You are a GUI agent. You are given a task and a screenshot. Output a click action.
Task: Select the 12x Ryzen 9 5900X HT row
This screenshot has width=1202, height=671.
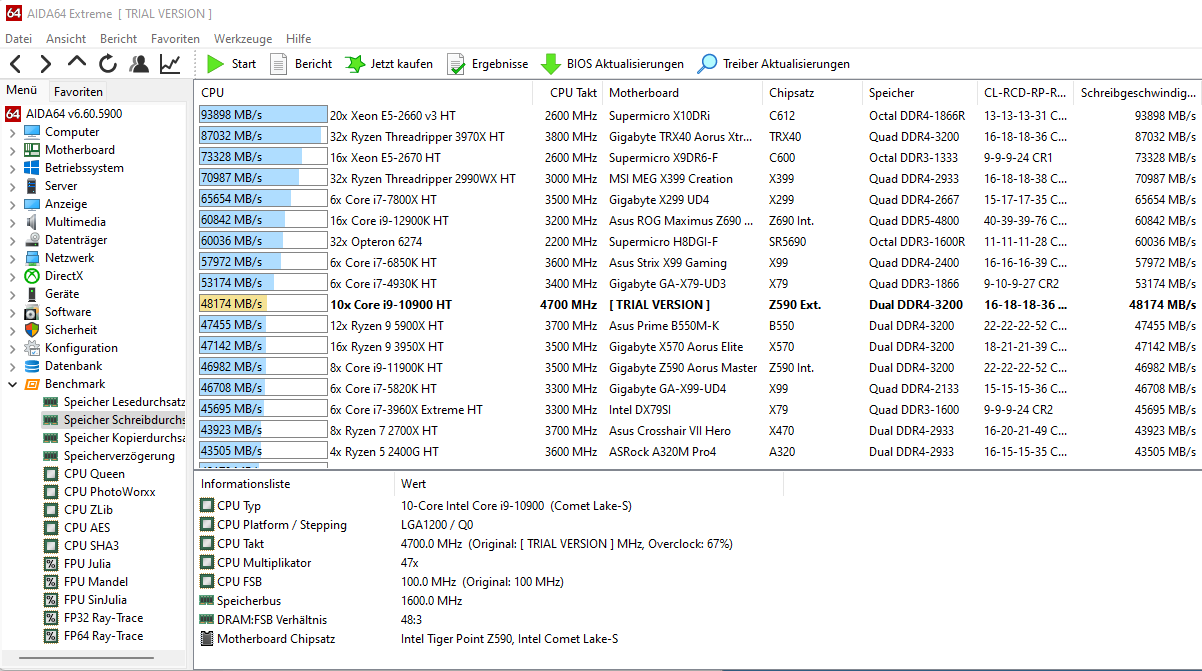pyautogui.click(x=698, y=325)
